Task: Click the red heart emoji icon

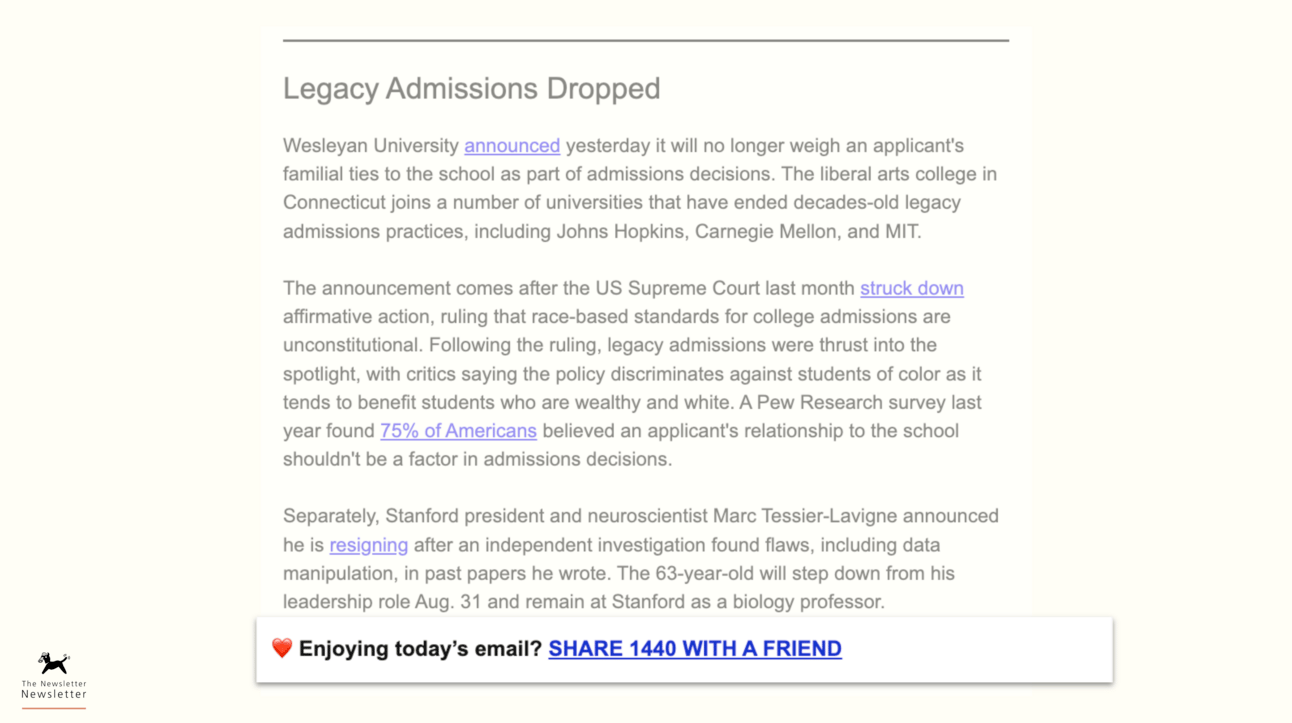Action: coord(282,648)
